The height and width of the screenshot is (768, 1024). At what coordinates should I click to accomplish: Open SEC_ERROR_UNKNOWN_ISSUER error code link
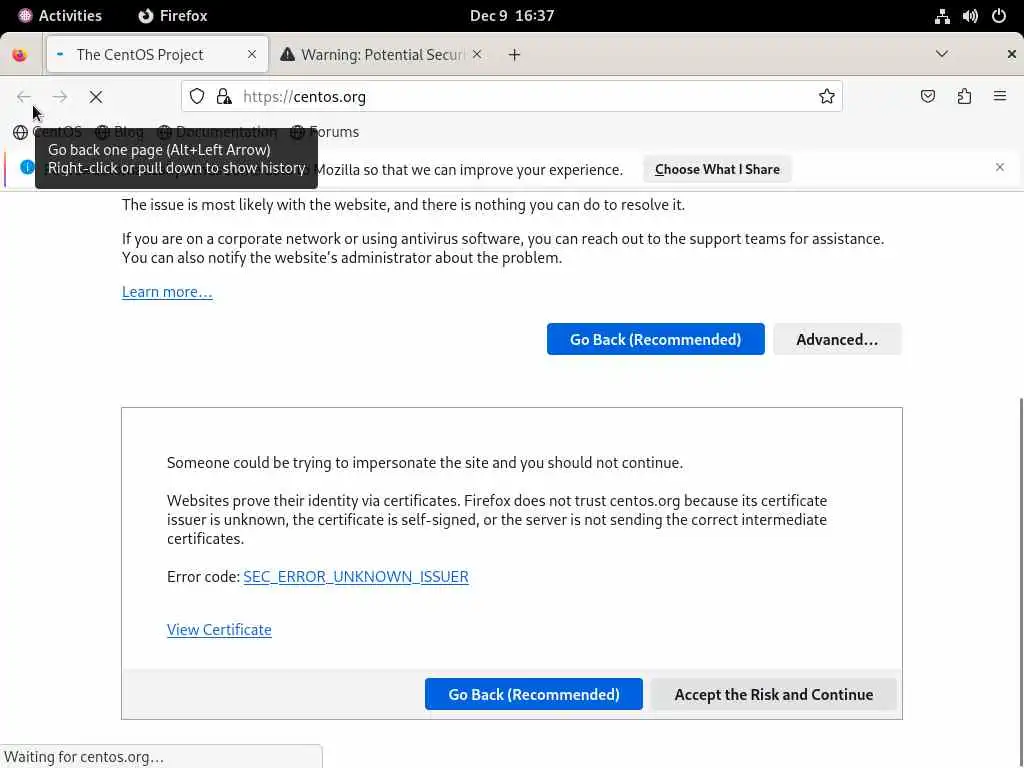click(x=356, y=577)
